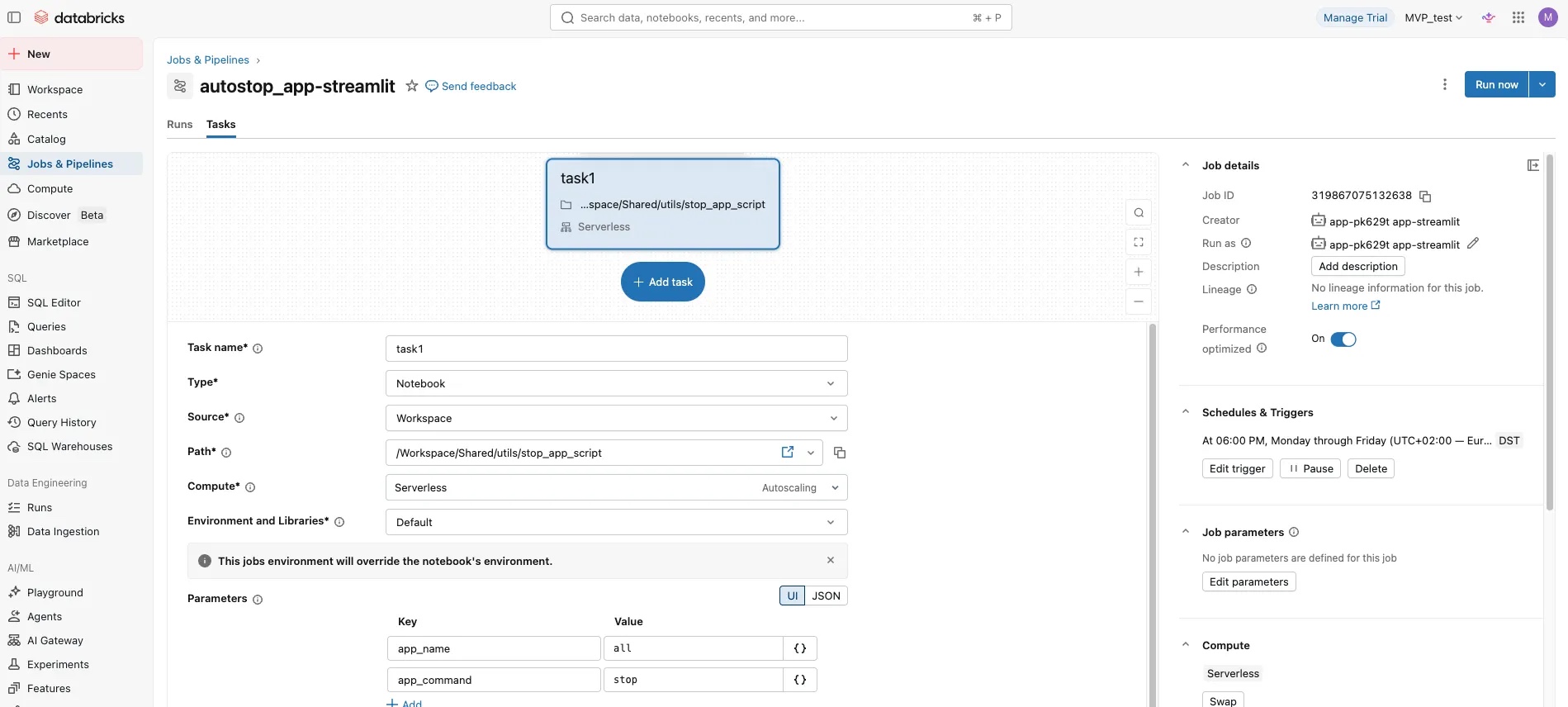Open the MVP_test workspace switcher
The image size is (1568, 707).
point(1433,17)
